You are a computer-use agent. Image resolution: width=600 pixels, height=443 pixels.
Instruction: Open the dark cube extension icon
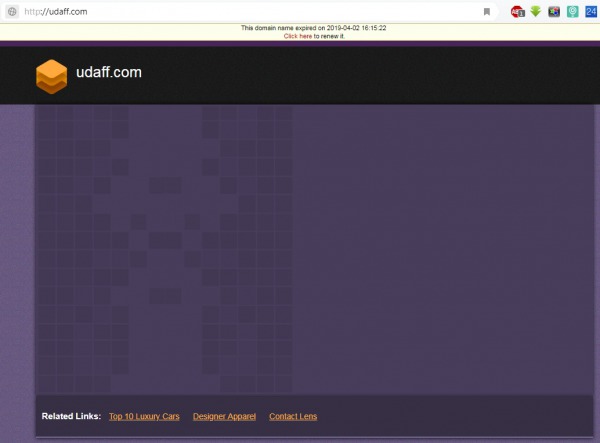coord(554,12)
